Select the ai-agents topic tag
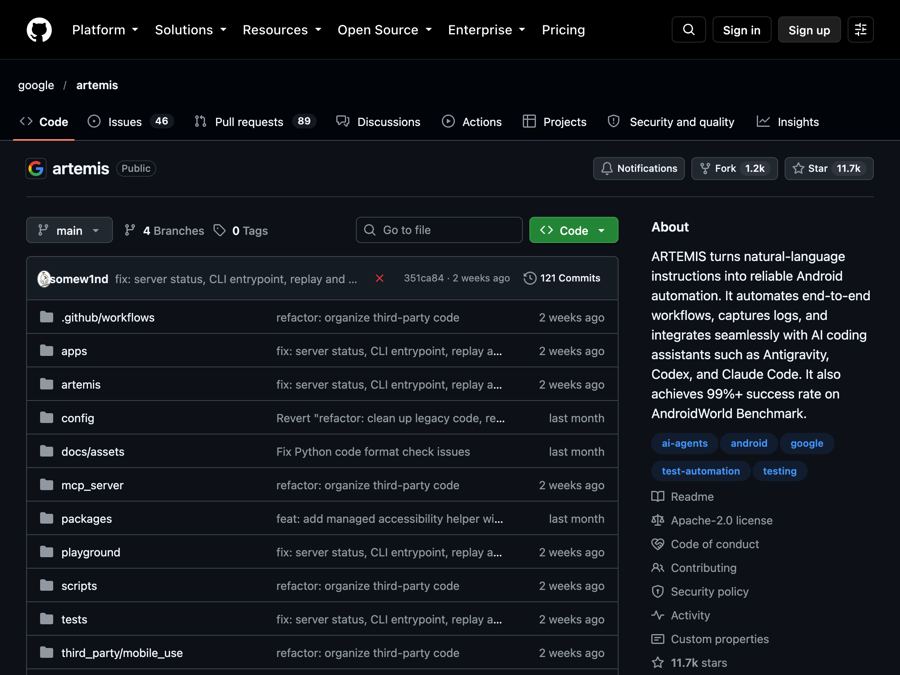The image size is (900, 675). (x=684, y=443)
